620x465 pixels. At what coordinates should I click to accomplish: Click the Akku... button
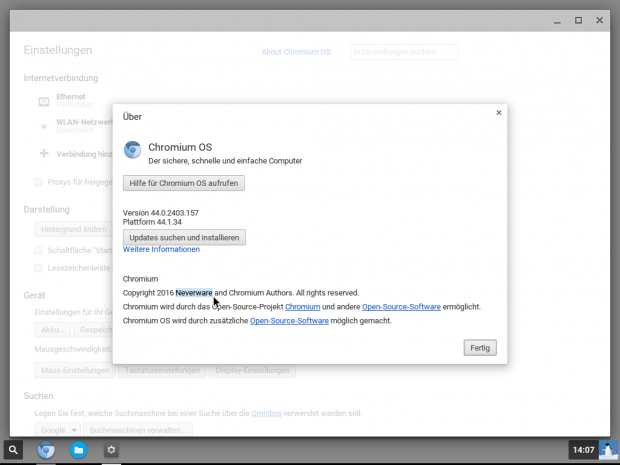coord(53,330)
